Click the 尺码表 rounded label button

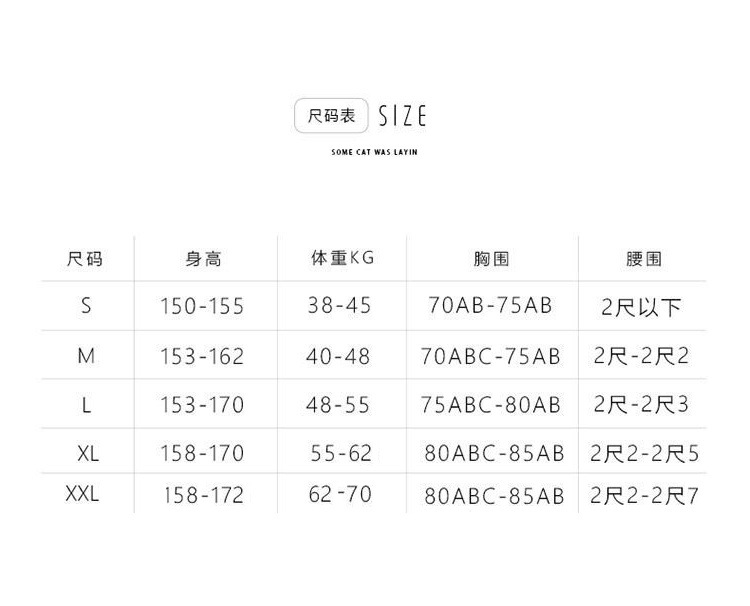[332, 116]
